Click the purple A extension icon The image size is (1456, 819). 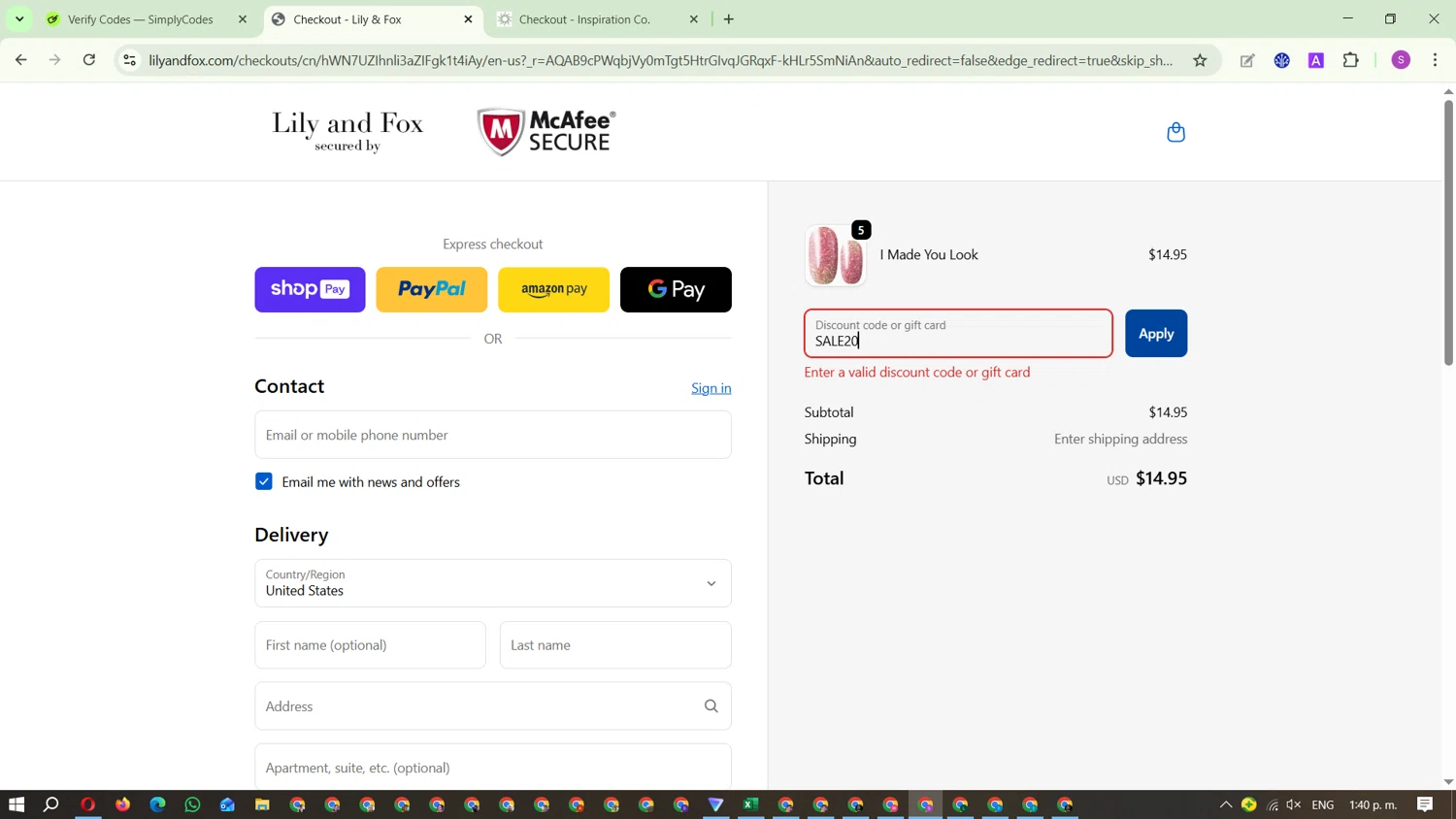click(x=1316, y=60)
